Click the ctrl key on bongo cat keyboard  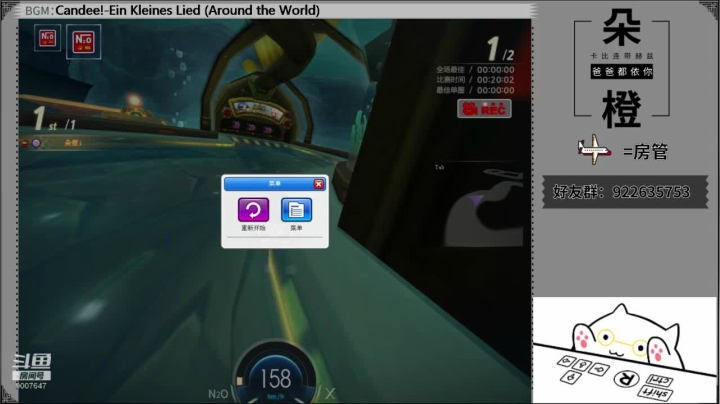[x=659, y=381]
